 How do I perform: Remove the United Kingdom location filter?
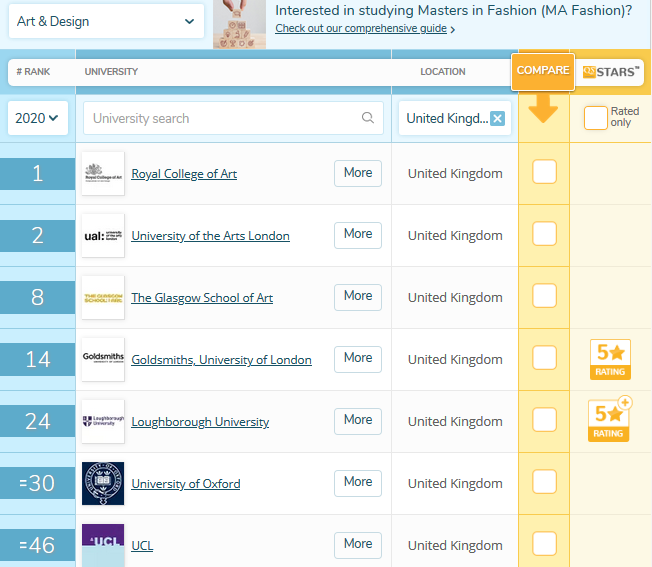pos(497,118)
